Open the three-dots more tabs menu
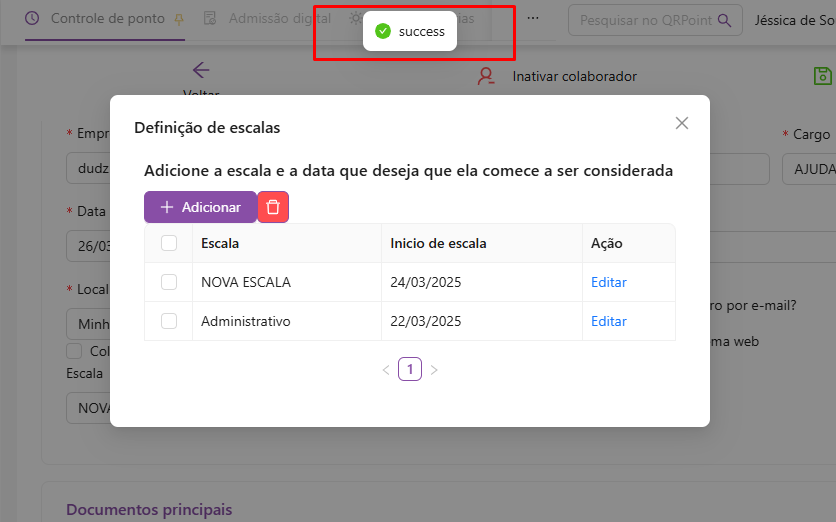The height and width of the screenshot is (522, 836). click(x=533, y=19)
